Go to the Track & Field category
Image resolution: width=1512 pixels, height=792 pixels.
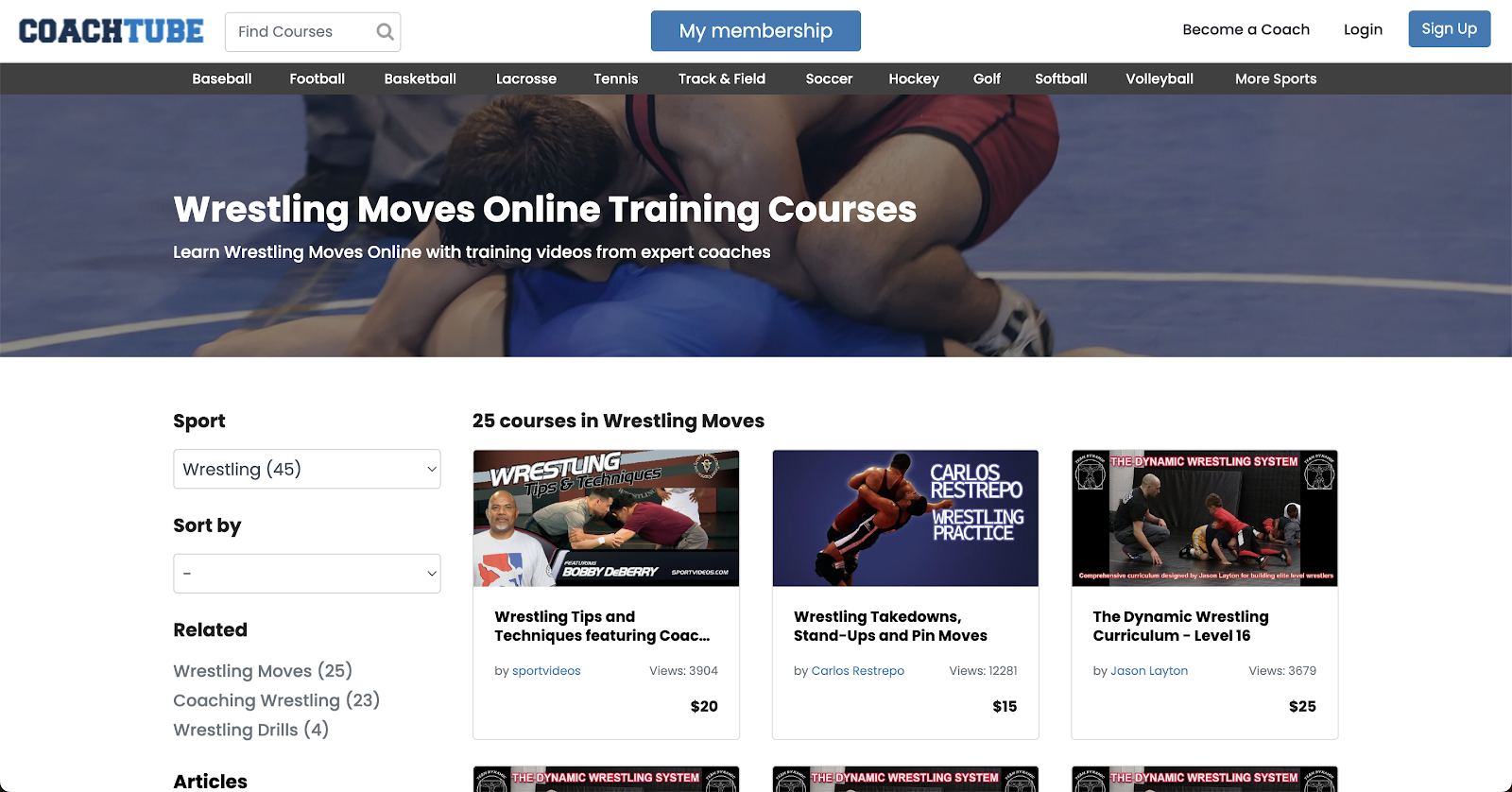pos(722,79)
